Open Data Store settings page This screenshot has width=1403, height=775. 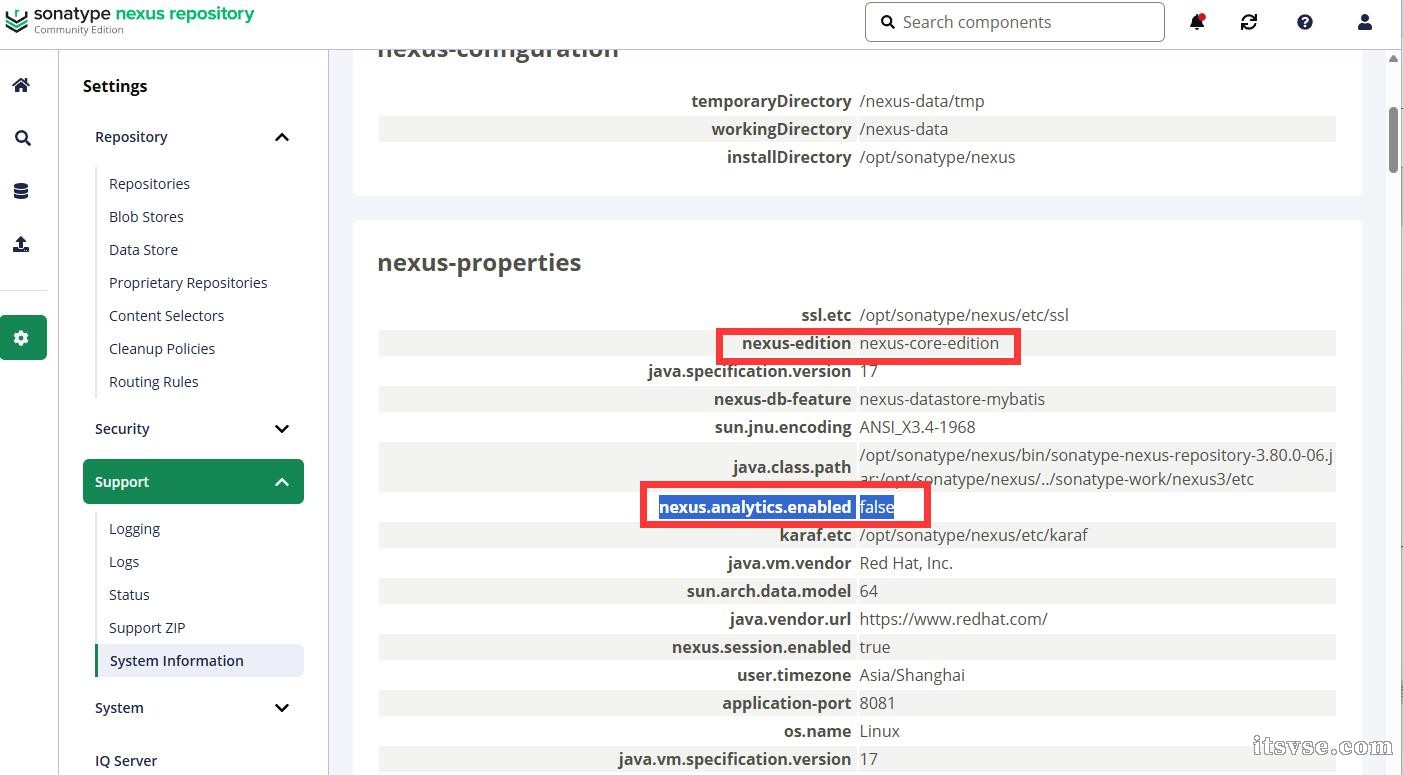pyautogui.click(x=143, y=250)
